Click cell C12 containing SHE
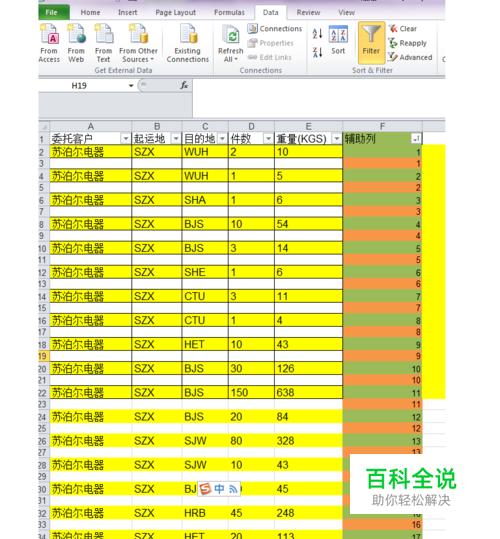Screen dimensions: 500x539 205,272
